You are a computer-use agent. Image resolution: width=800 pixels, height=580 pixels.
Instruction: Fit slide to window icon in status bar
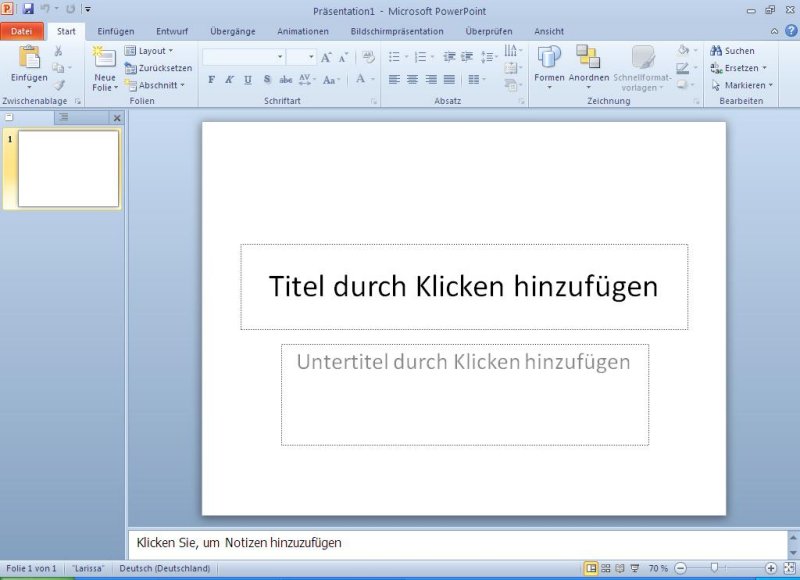(x=788, y=568)
